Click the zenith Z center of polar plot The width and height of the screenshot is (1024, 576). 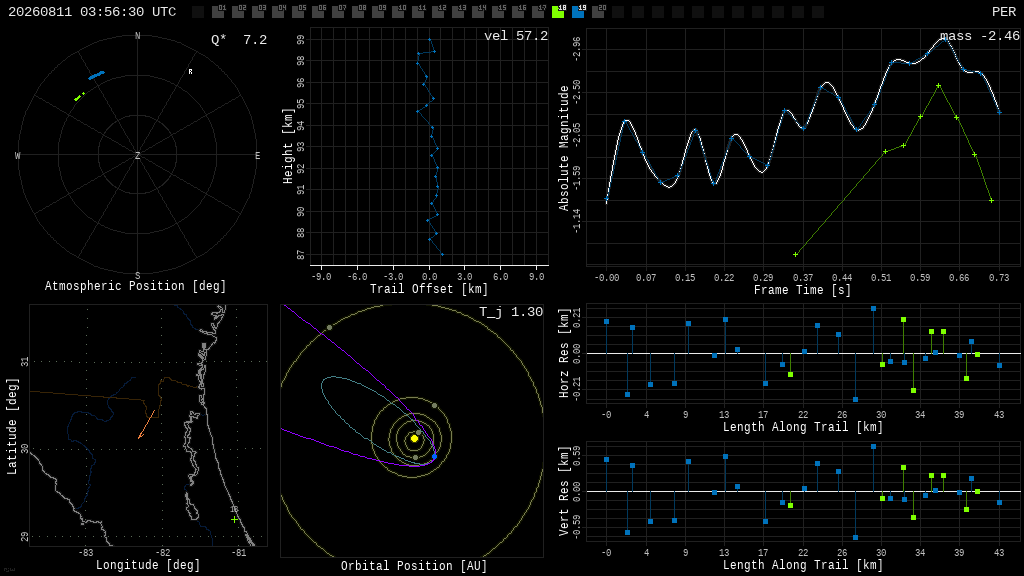(137, 155)
